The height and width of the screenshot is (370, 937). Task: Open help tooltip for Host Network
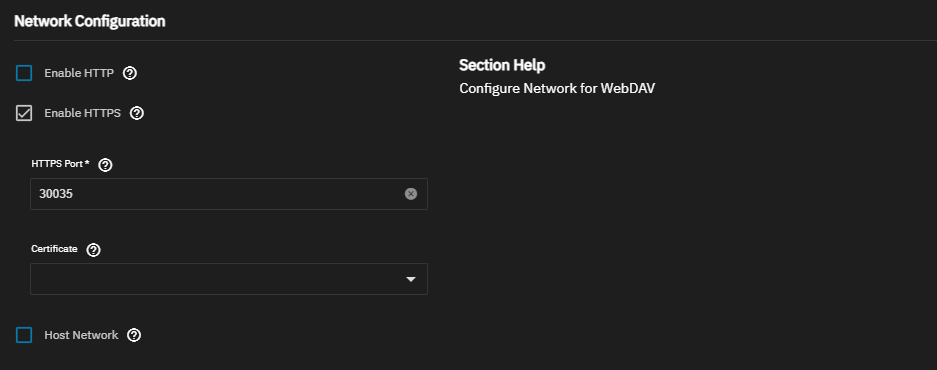134,335
